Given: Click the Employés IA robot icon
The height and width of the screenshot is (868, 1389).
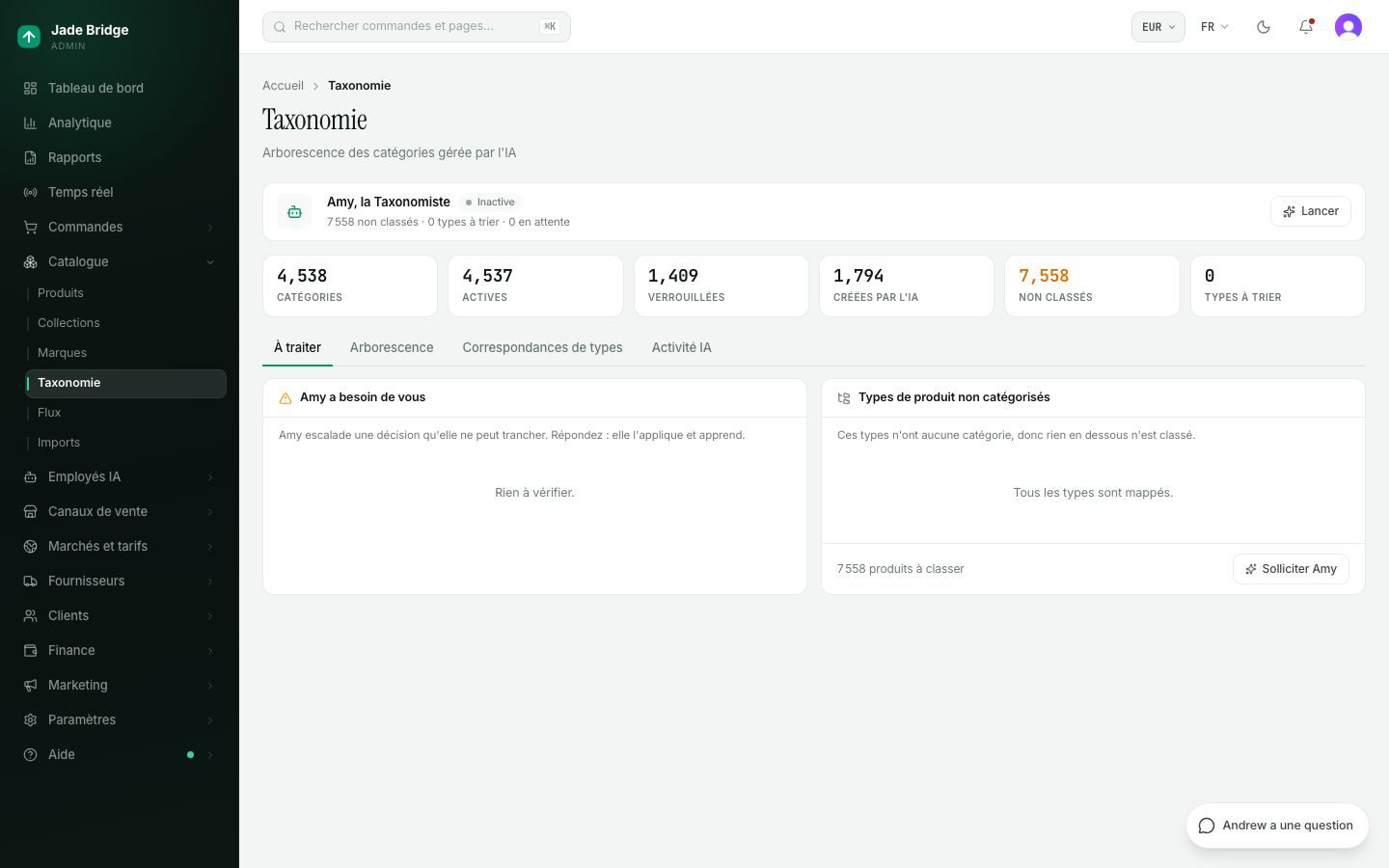Looking at the screenshot, I should click(x=30, y=476).
